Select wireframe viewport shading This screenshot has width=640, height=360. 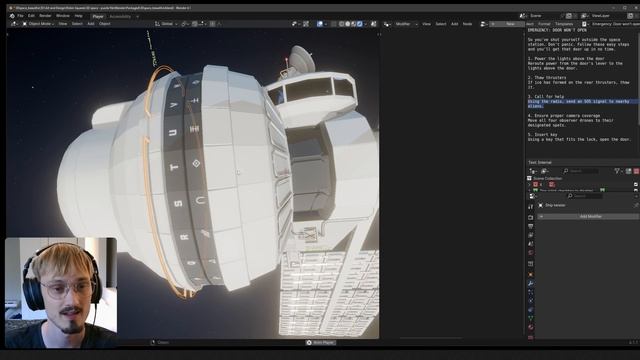(342, 24)
